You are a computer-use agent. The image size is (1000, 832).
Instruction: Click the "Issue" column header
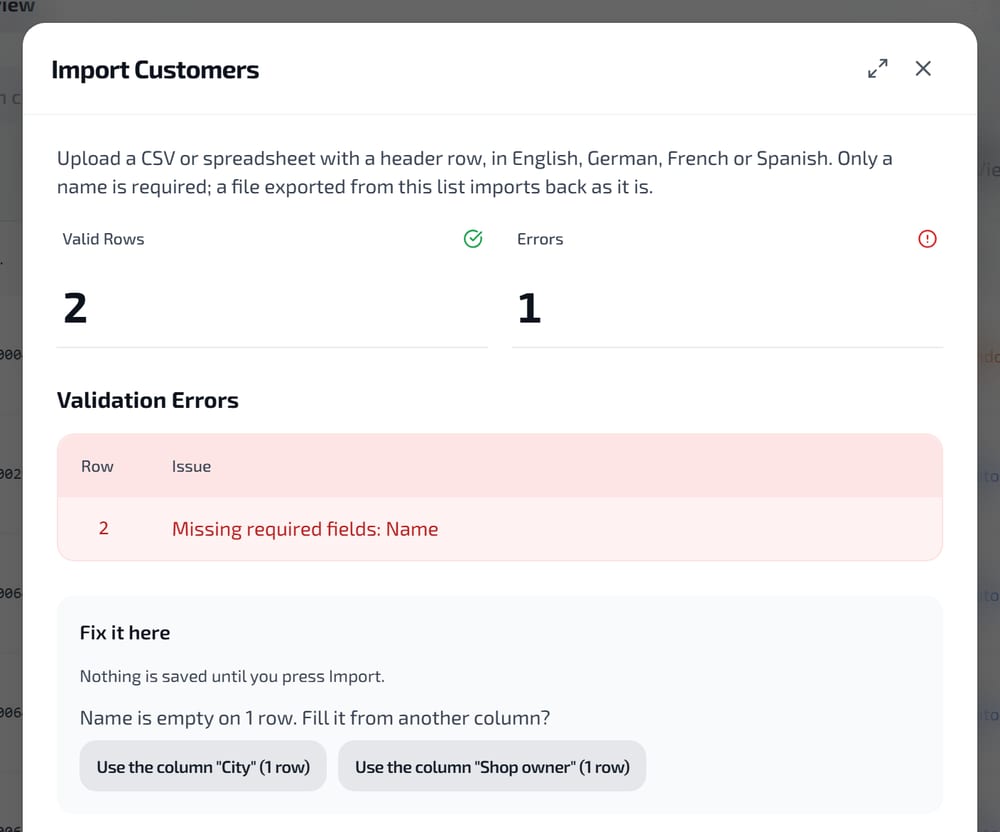(x=191, y=467)
